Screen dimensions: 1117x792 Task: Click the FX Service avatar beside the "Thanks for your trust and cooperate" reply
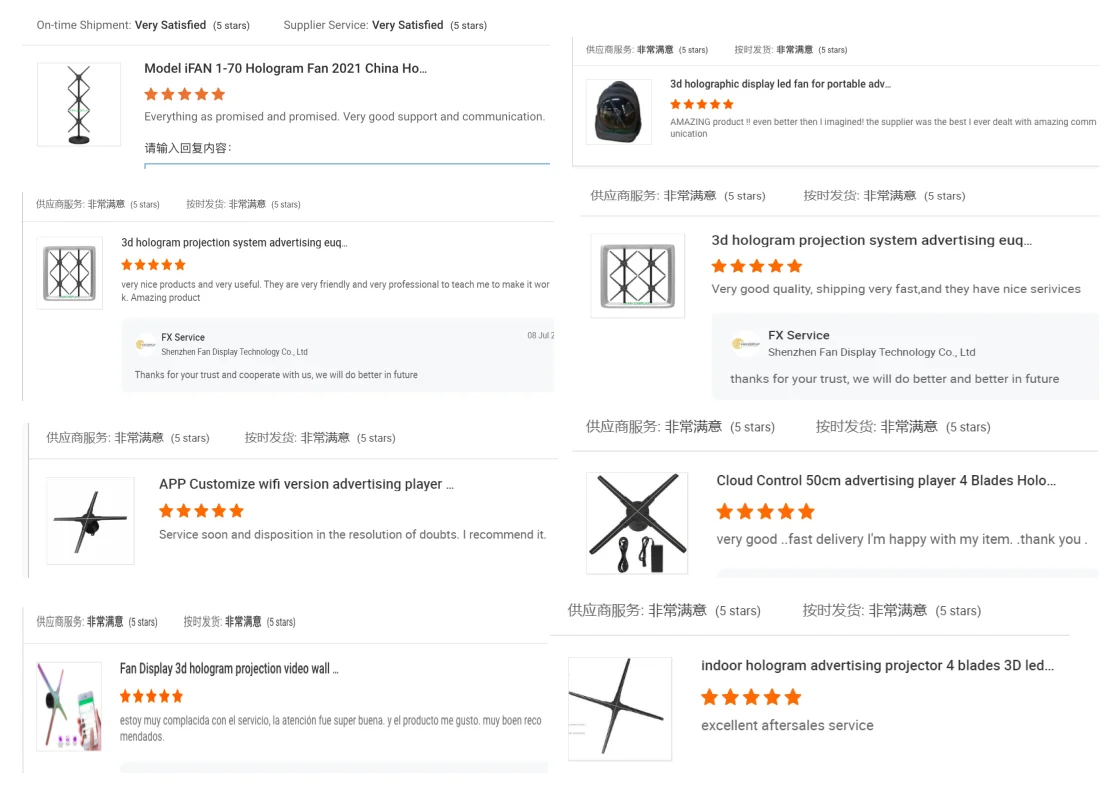coord(146,345)
